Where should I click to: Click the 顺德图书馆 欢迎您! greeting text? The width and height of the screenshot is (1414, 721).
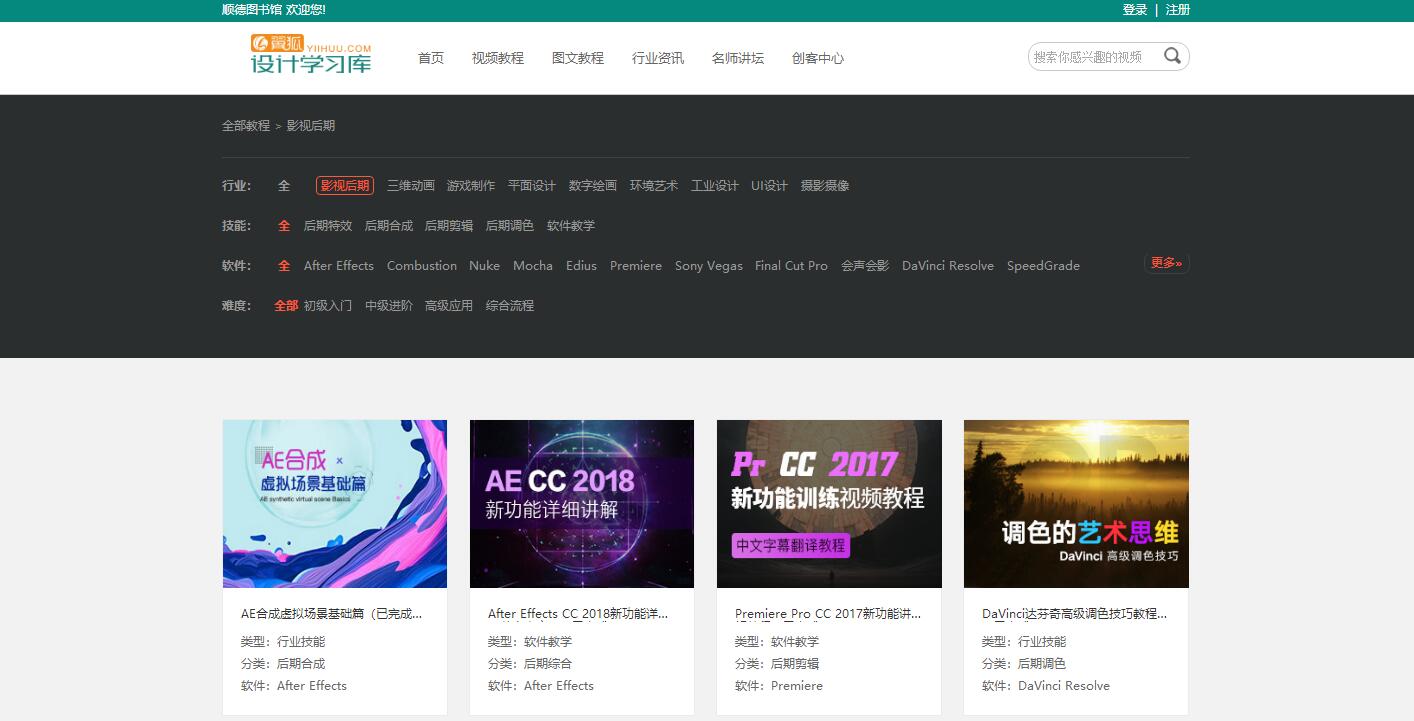274,10
